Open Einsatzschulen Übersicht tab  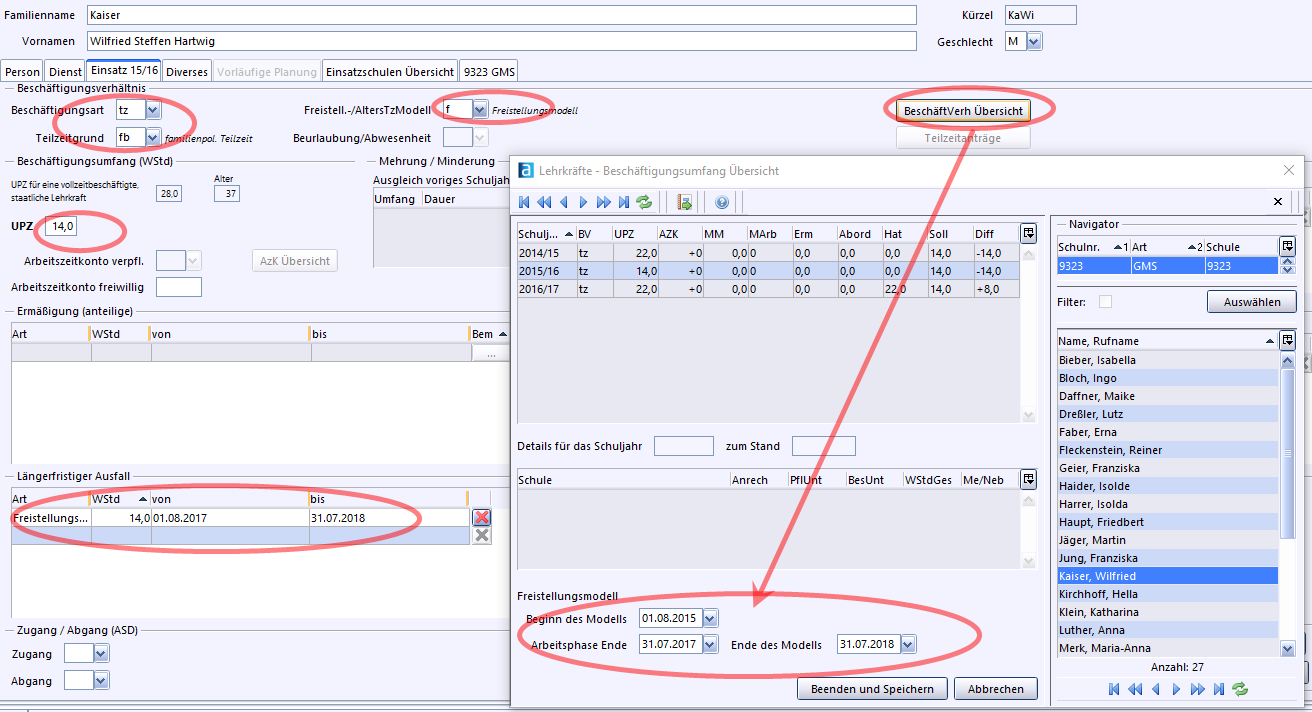[x=390, y=72]
